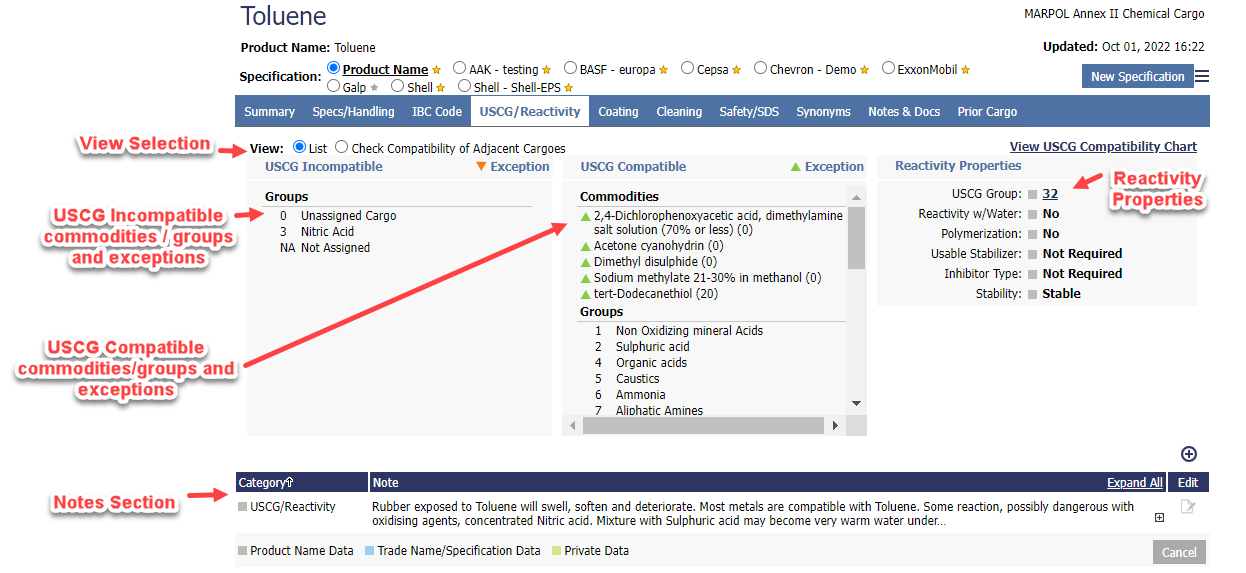Click the star next to ExxonMobil
This screenshot has width=1246, height=573.
[x=965, y=70]
